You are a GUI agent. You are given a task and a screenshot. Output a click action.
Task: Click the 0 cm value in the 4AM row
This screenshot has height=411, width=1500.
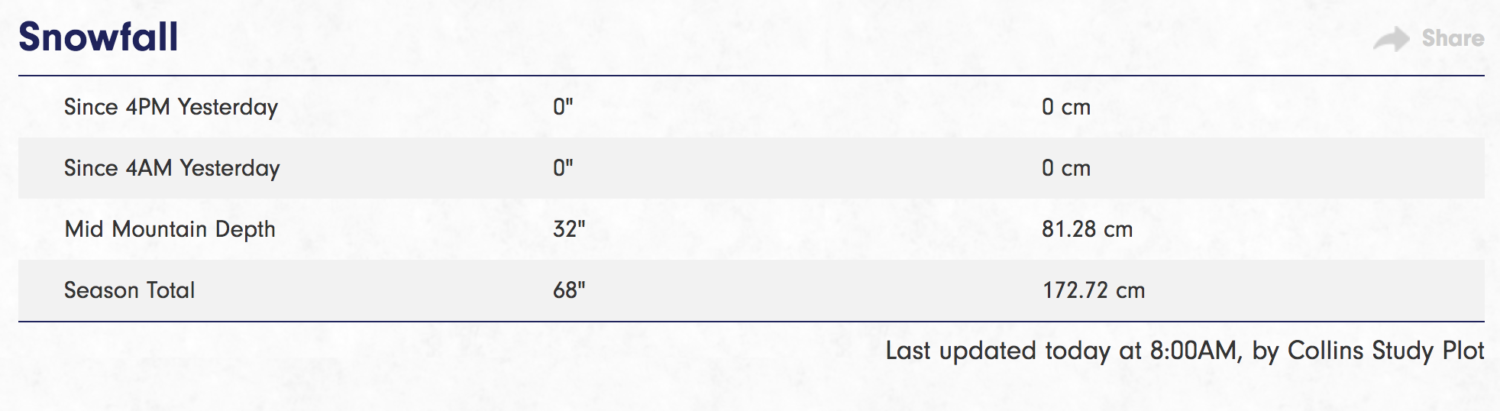[1066, 168]
